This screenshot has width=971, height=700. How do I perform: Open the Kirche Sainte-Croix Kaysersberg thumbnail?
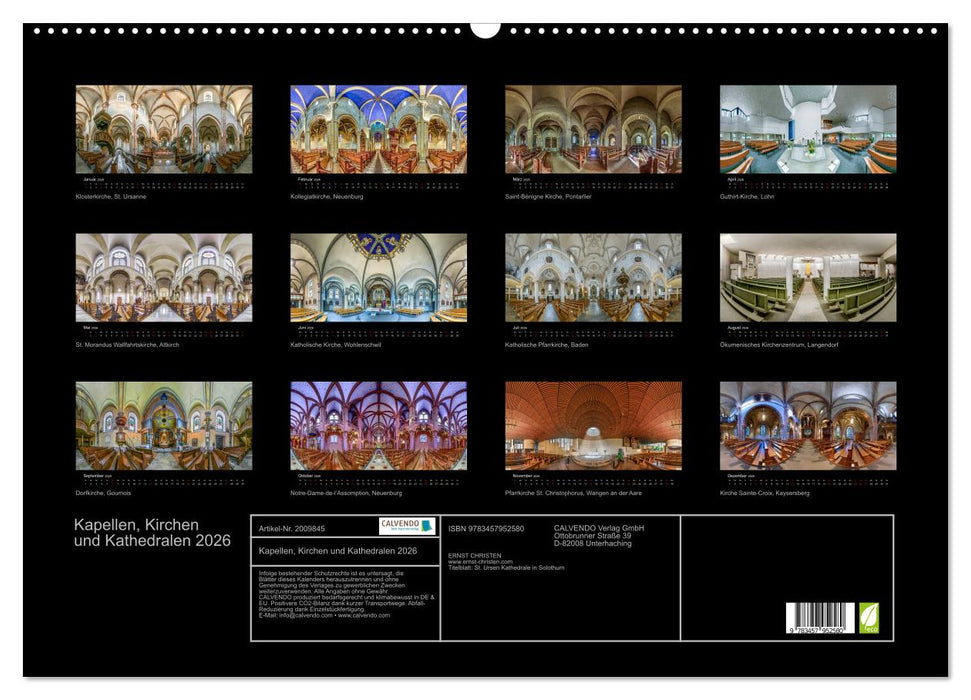click(x=808, y=425)
